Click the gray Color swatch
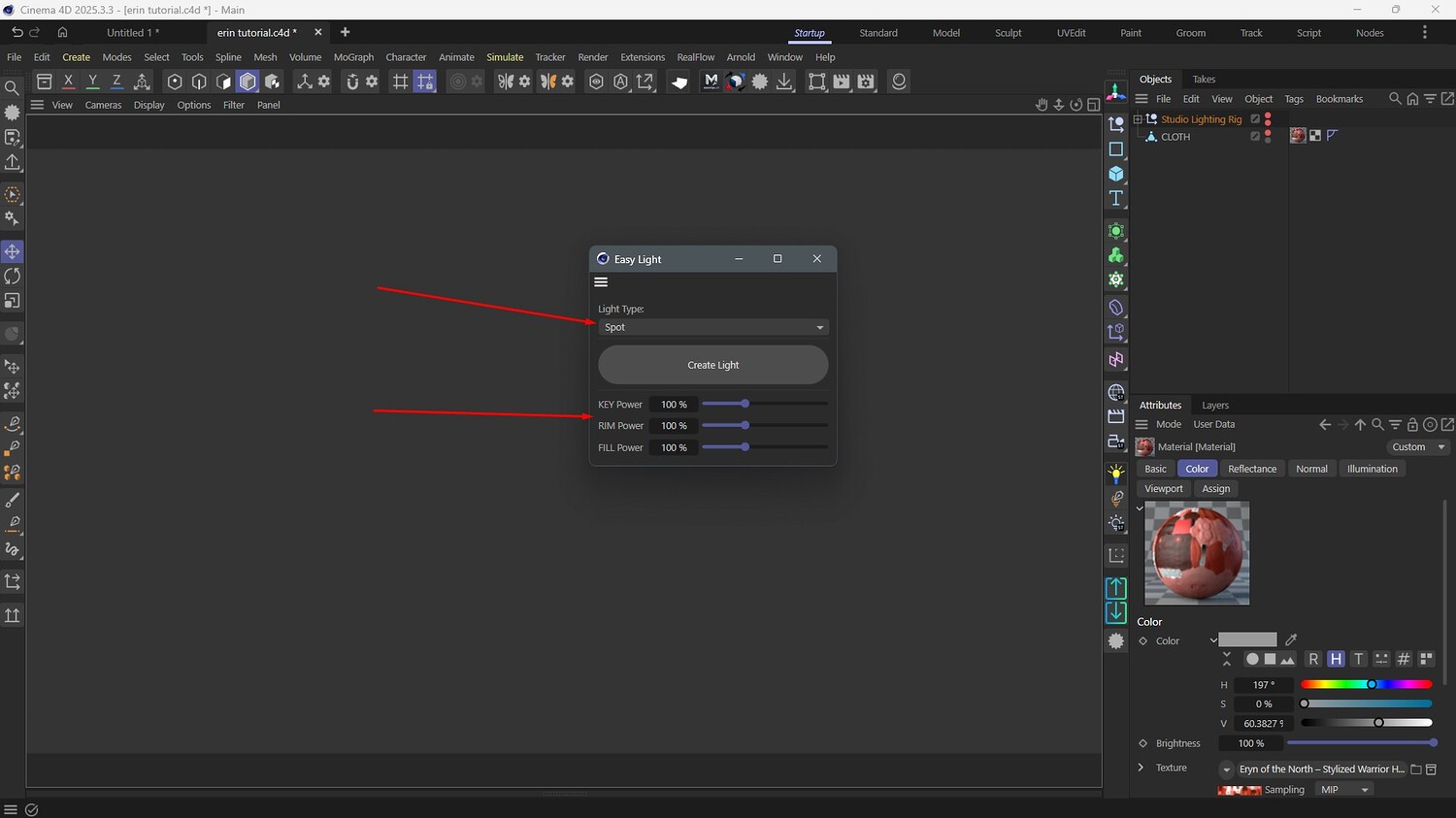Image resolution: width=1456 pixels, height=818 pixels. (1247, 639)
